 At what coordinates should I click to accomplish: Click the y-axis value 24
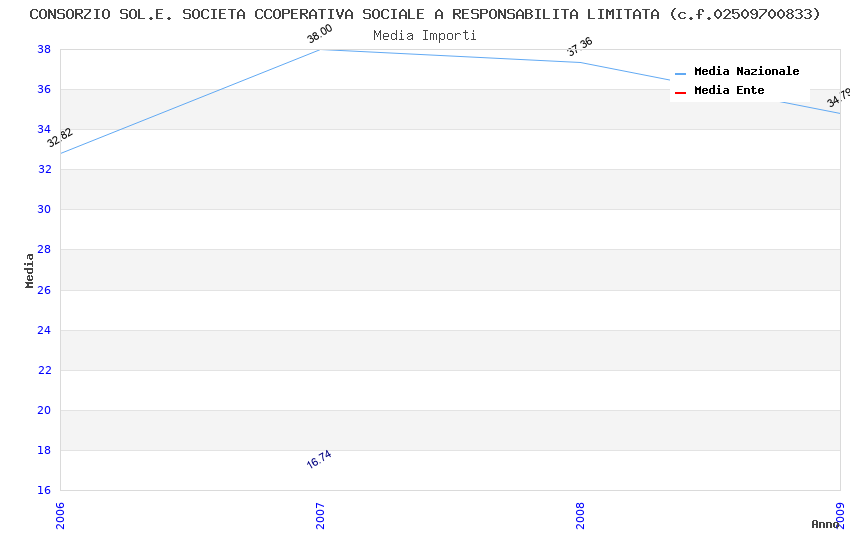coord(44,331)
